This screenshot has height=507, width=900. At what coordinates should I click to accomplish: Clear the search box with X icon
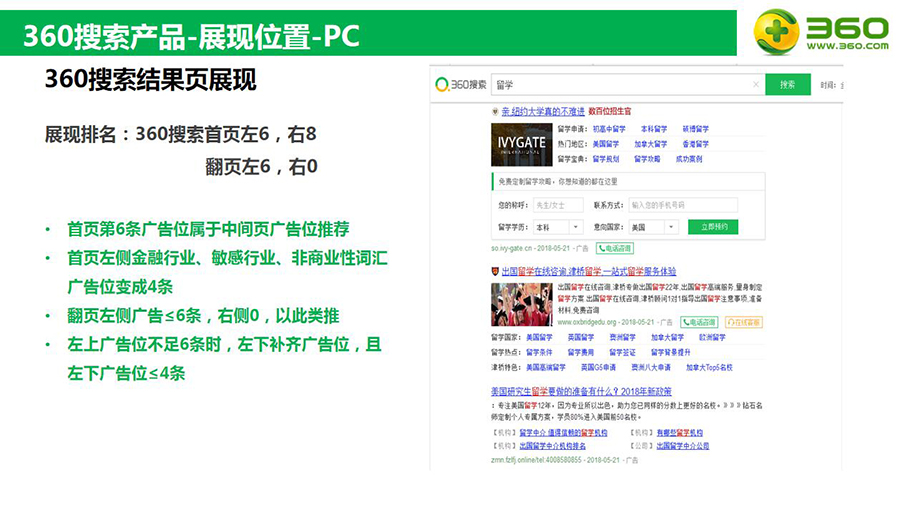(x=754, y=85)
